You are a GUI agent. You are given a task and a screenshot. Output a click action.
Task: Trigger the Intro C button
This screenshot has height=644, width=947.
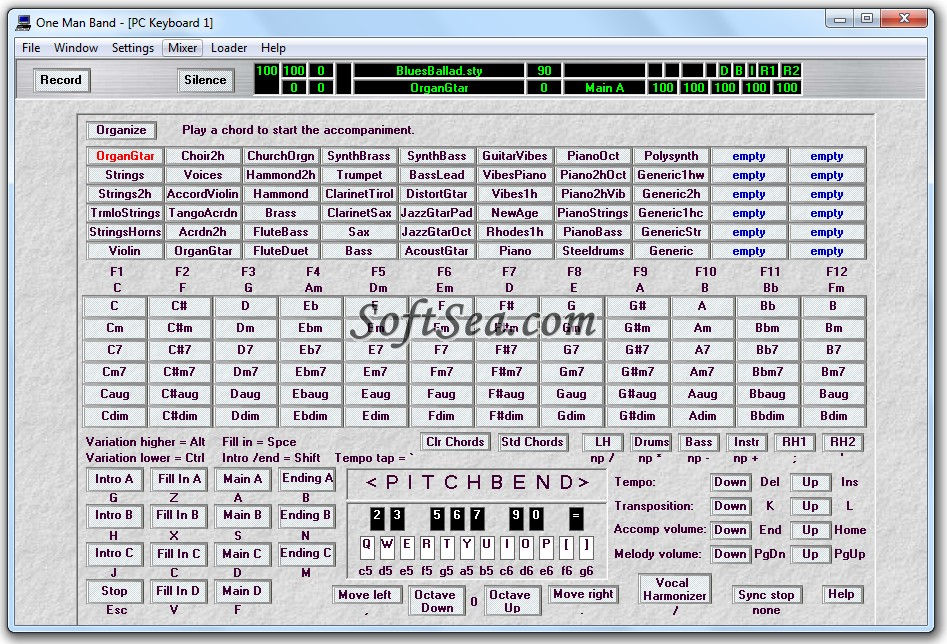[114, 553]
